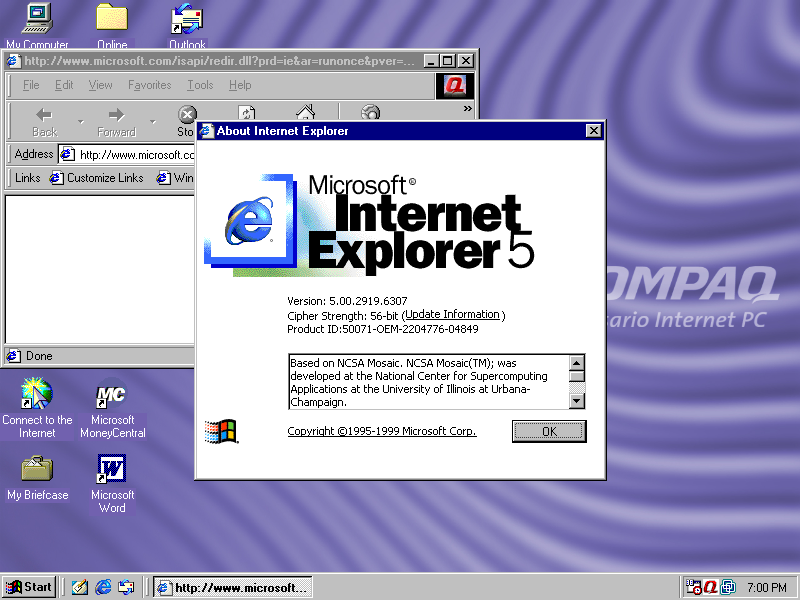This screenshot has height=600, width=800.
Task: Activate the microsoft.com taskbar button
Action: pos(233,587)
